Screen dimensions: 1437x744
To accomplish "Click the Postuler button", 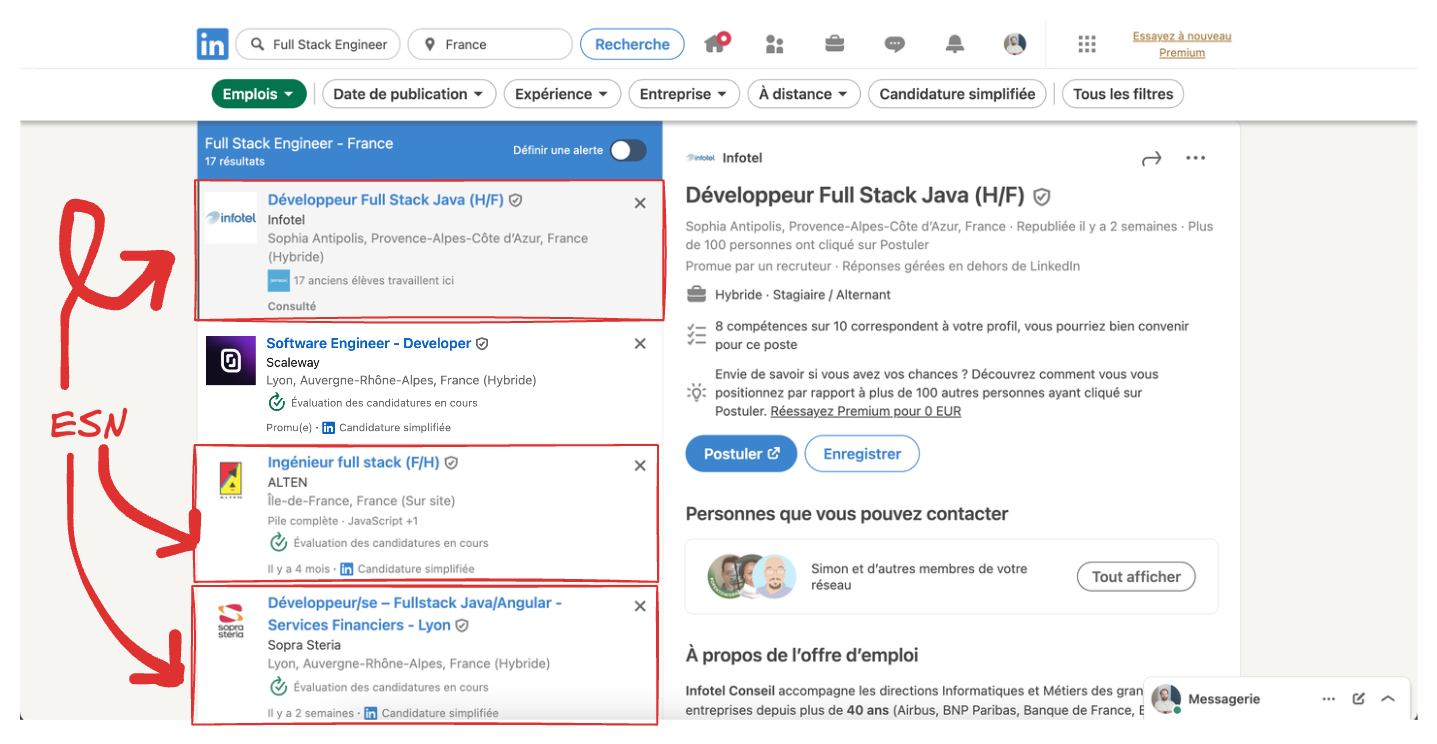I will click(x=741, y=453).
